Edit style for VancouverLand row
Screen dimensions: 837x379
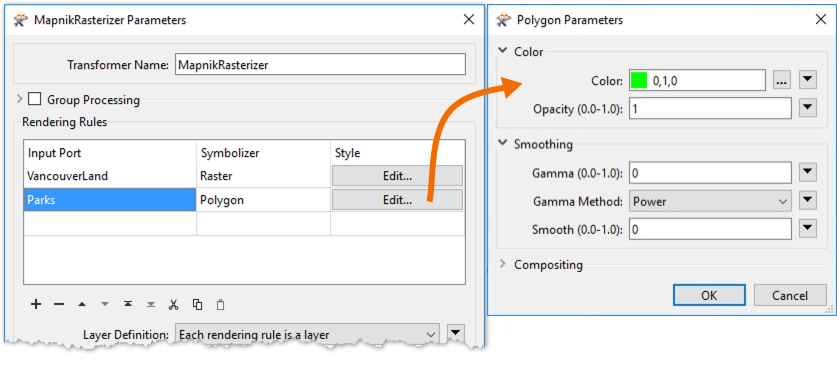[397, 176]
